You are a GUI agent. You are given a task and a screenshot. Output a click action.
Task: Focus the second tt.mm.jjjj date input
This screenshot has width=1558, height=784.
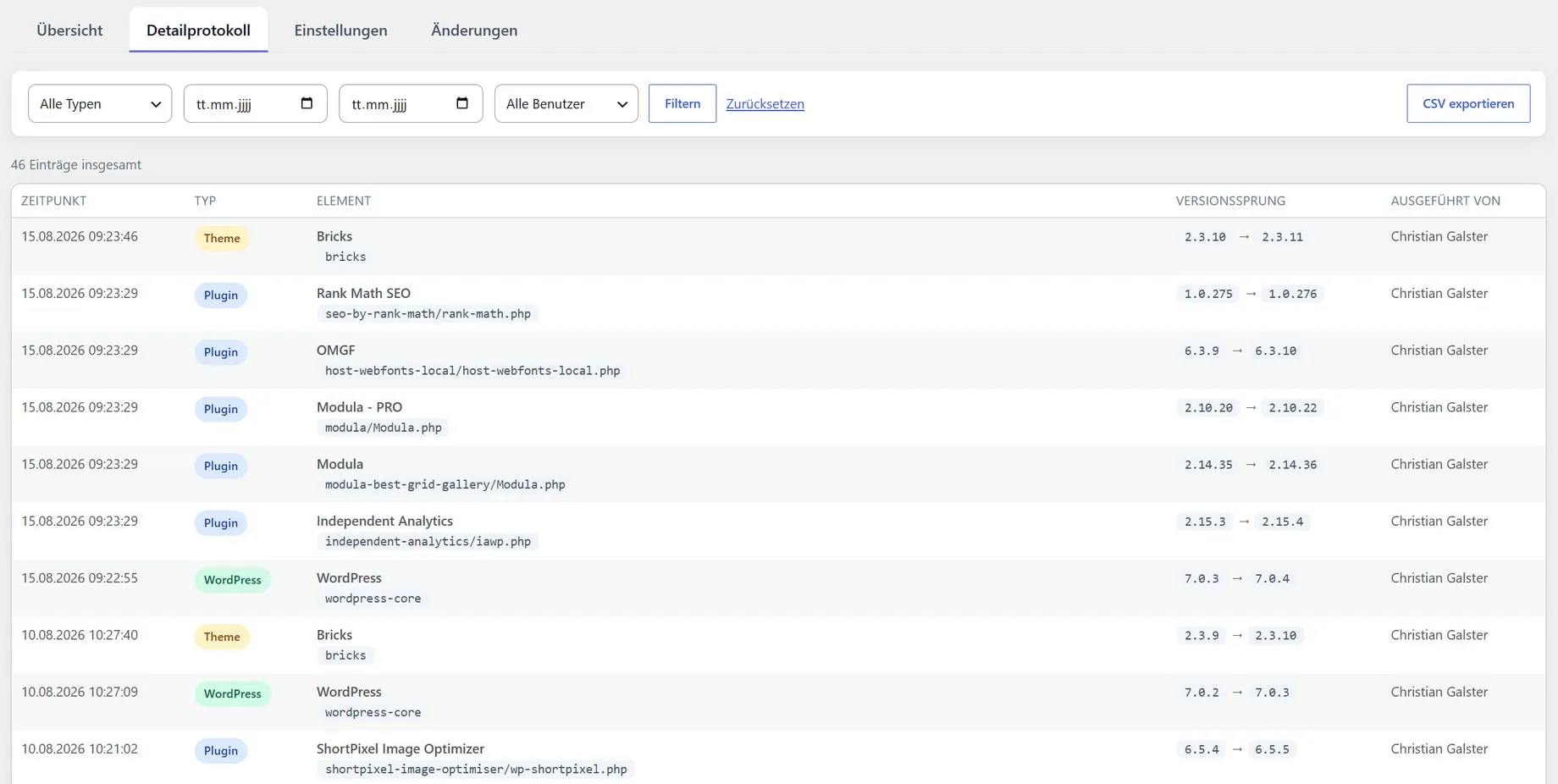(411, 103)
